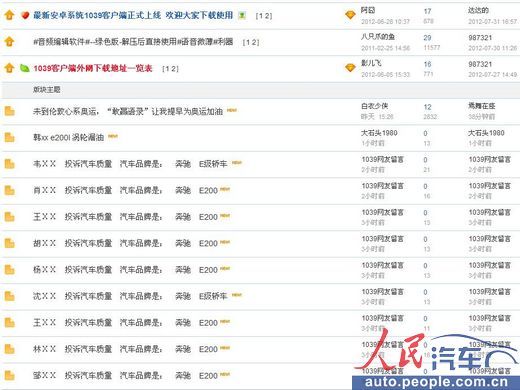The width and height of the screenshot is (520, 390).
Task: Click the folder icon of the 杨XX complaint thread
Action: click(x=9, y=270)
